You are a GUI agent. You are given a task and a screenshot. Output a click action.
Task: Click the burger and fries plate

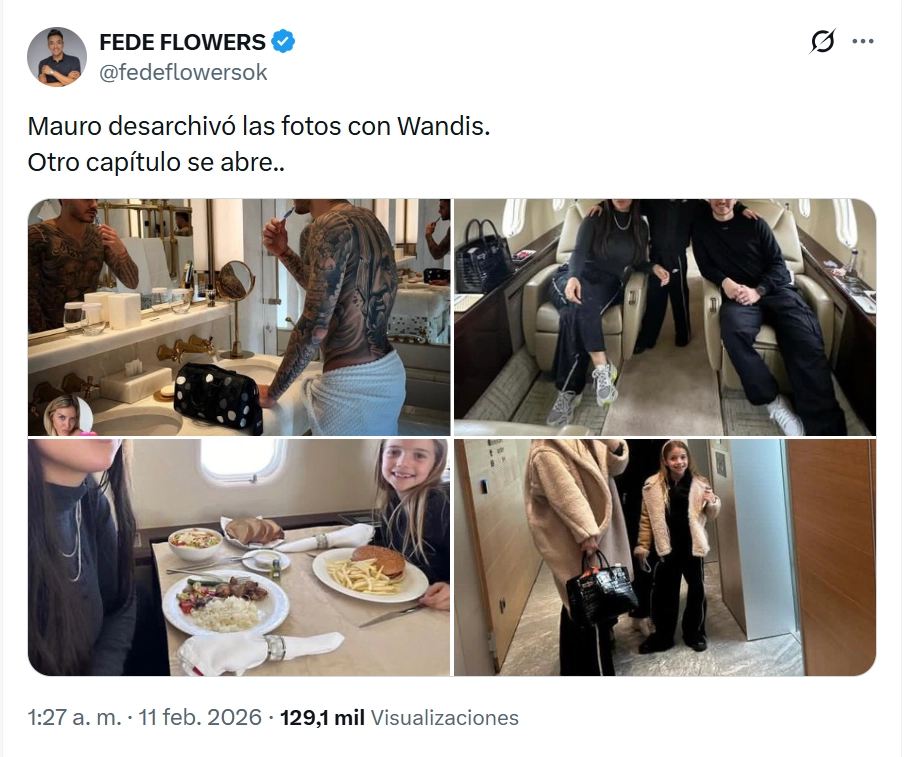point(370,573)
